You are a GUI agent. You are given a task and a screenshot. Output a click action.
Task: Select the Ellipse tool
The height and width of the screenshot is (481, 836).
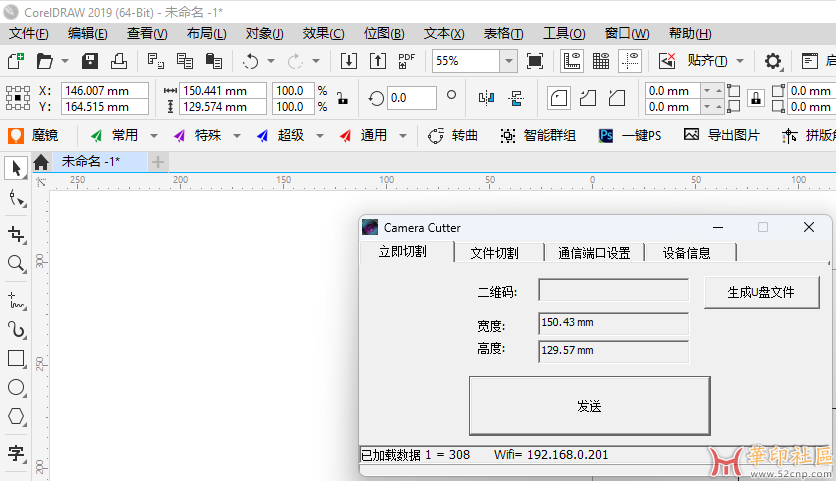coord(16,387)
